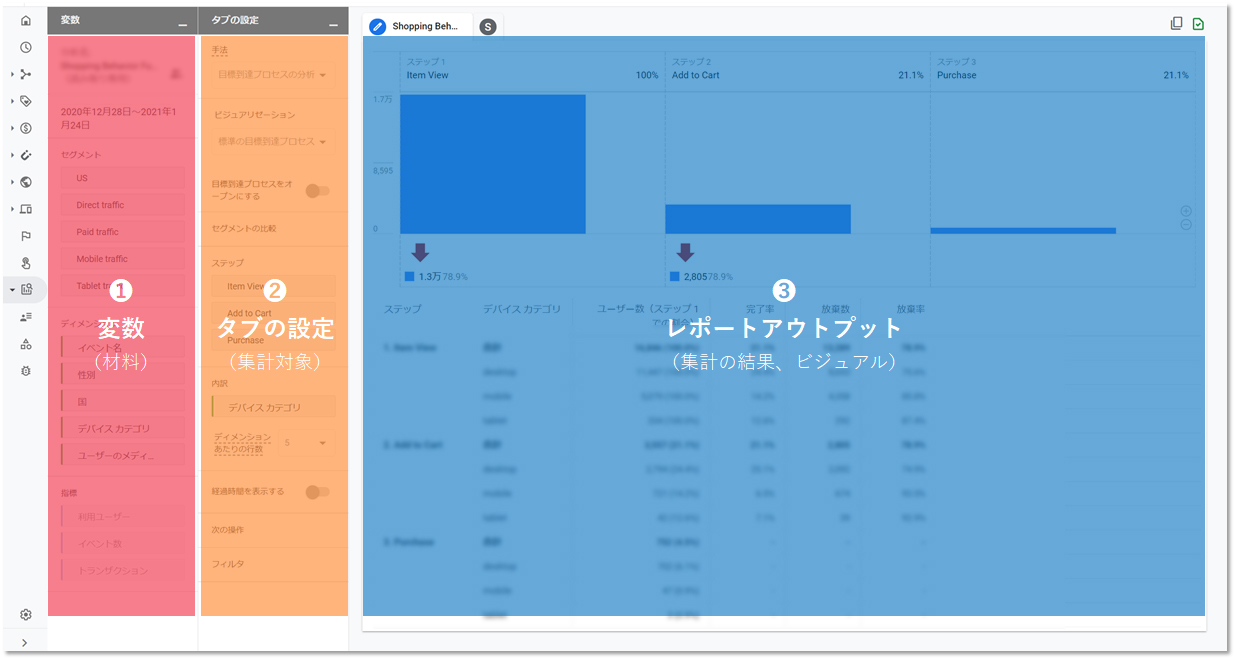
Task: Switch to the S tab
Action: click(488, 27)
